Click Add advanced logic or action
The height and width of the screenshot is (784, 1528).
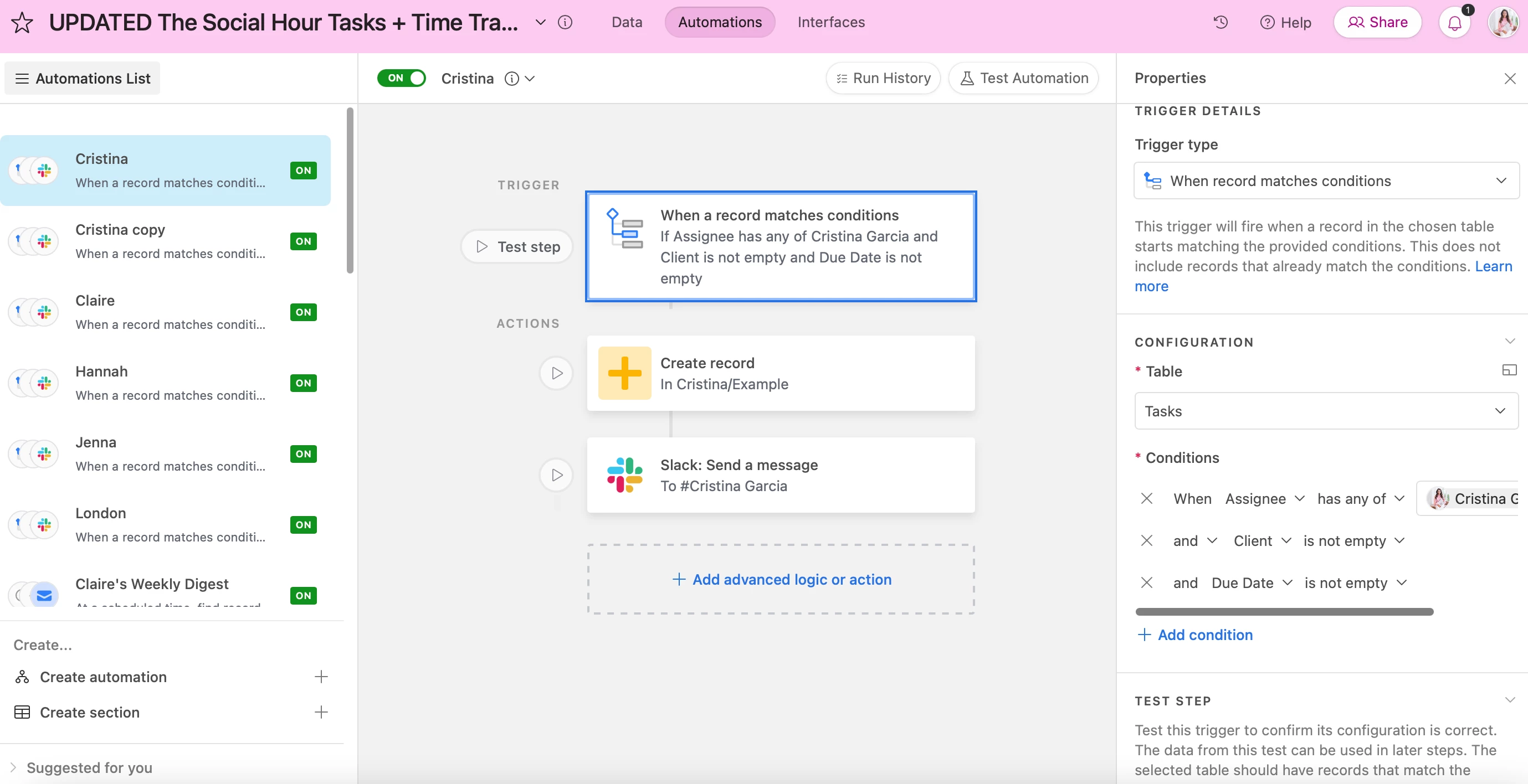(x=781, y=580)
